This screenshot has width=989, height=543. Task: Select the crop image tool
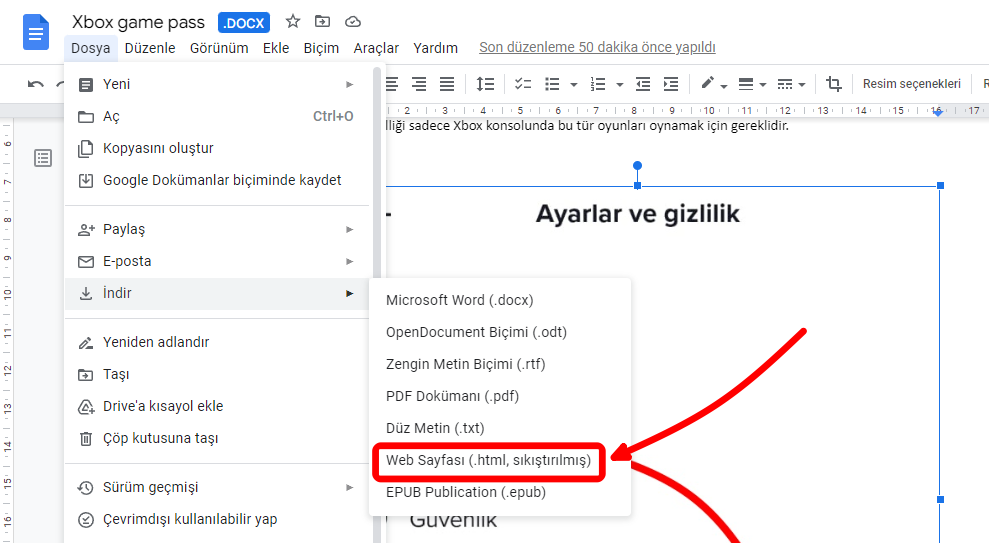tap(834, 84)
